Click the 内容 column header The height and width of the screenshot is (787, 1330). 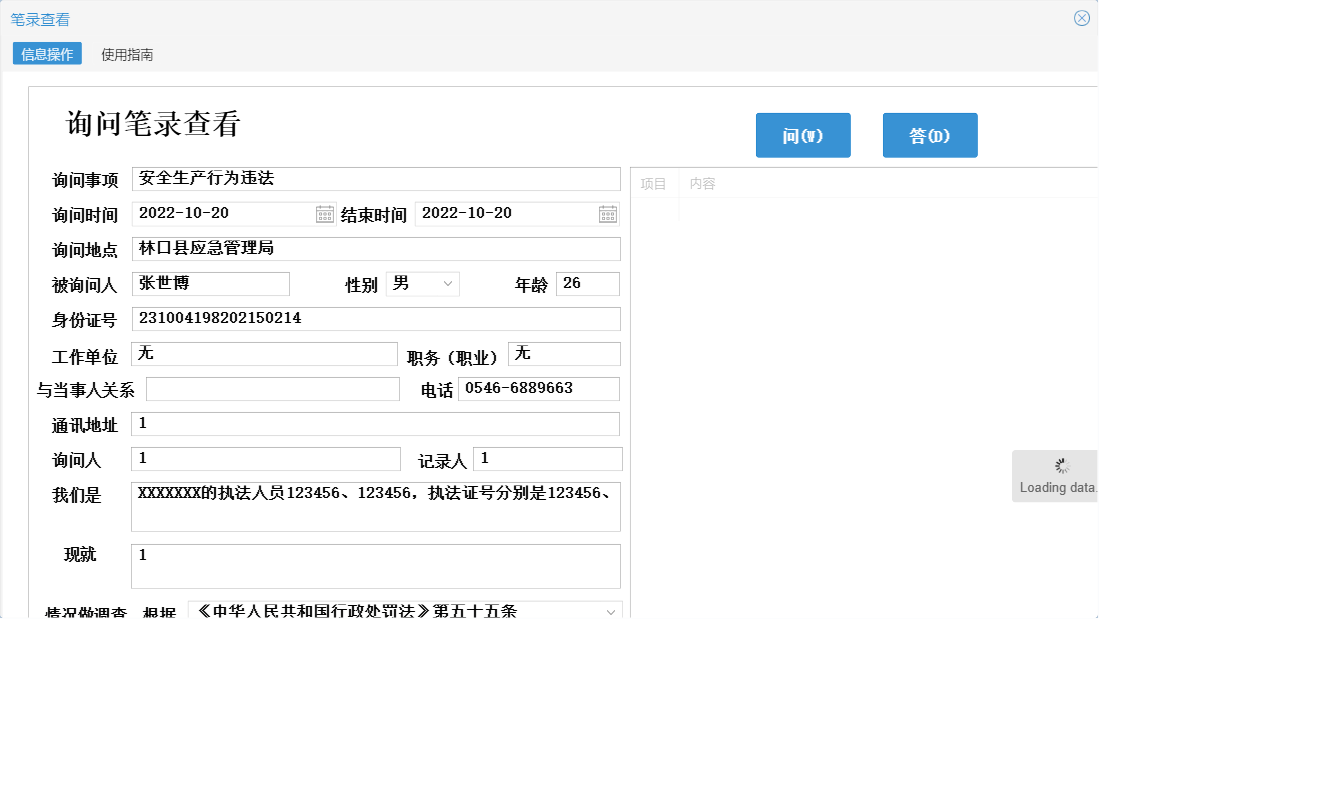[703, 182]
